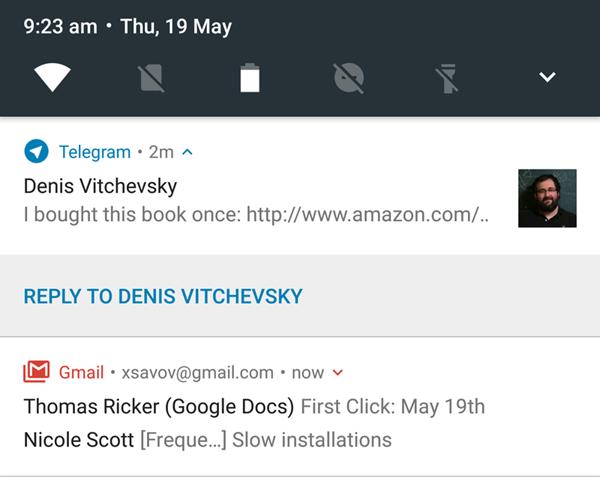
Task: Expand the quick settings panel chevron
Action: (x=546, y=77)
